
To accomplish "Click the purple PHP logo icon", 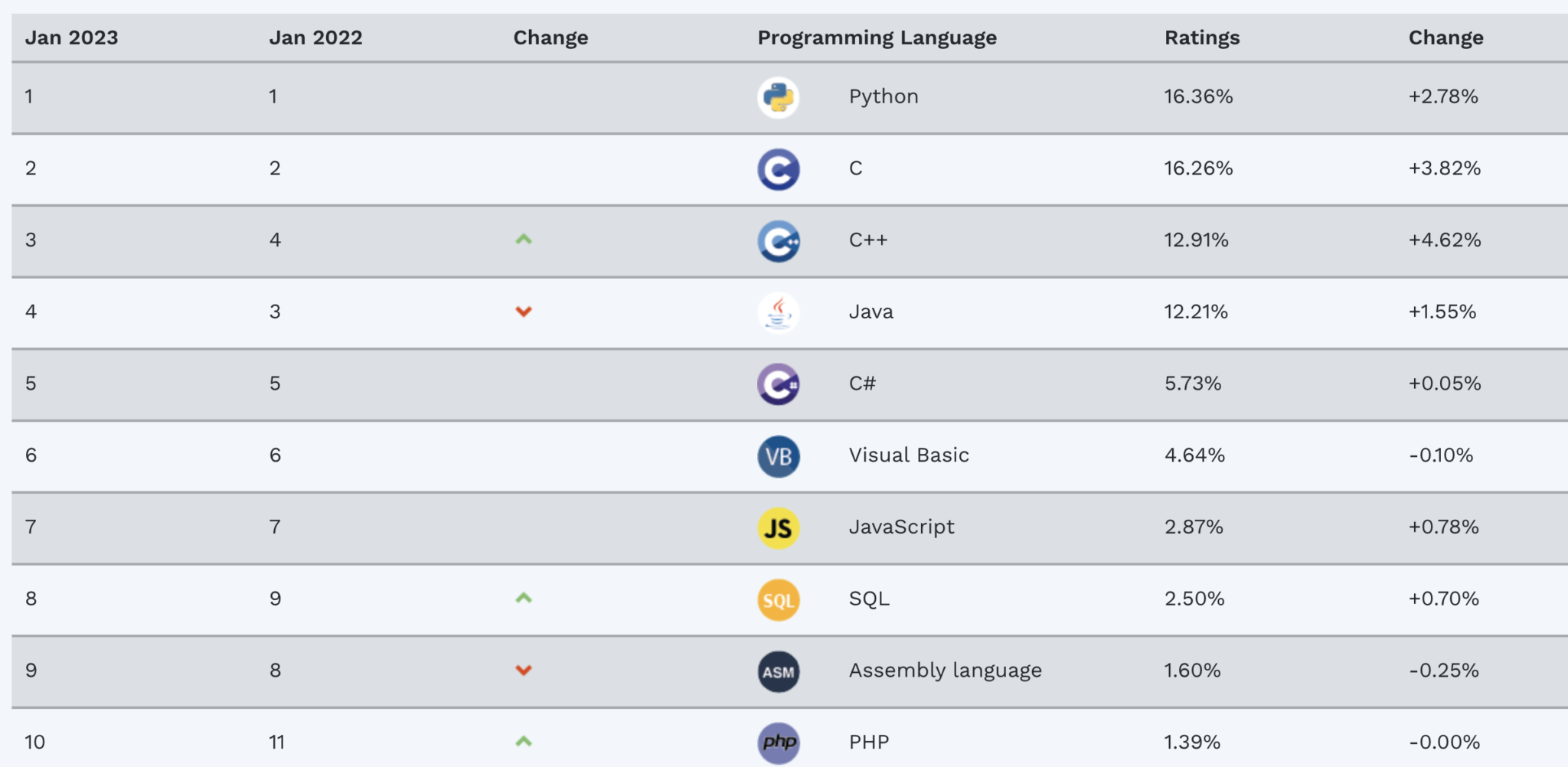I will coord(779,743).
